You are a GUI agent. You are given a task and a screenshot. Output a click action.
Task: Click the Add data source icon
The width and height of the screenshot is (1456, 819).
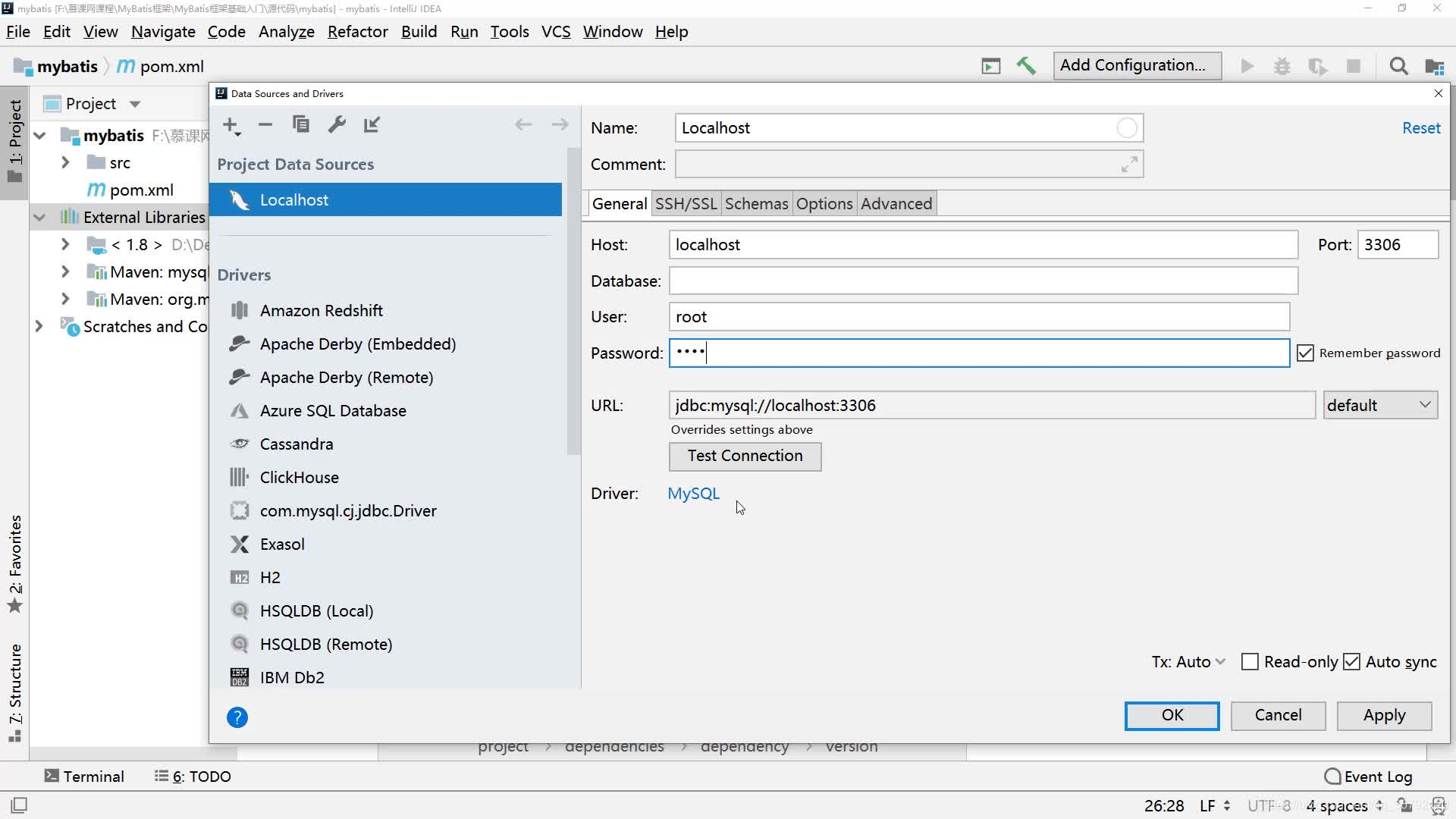(x=230, y=123)
